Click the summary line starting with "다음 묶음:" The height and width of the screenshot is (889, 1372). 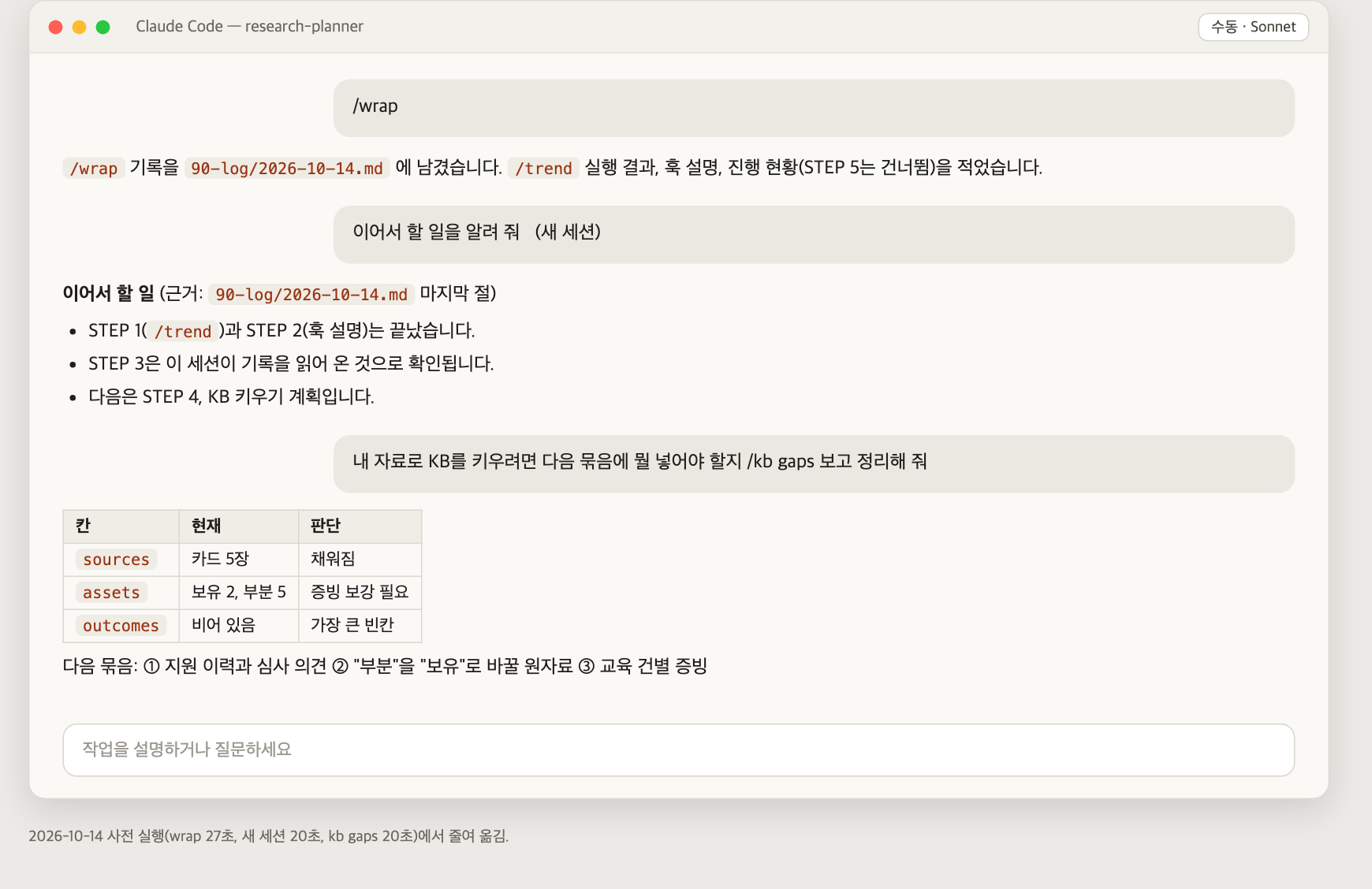point(385,666)
